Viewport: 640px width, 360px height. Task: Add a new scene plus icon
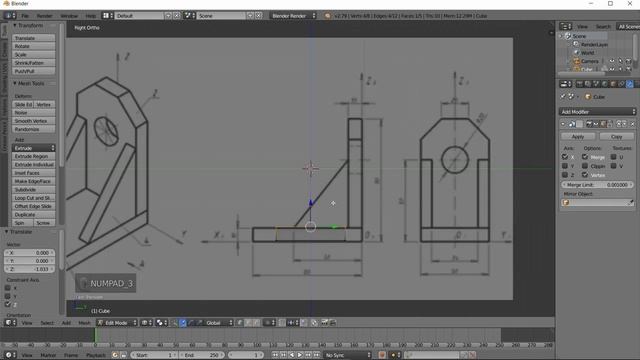(x=250, y=16)
